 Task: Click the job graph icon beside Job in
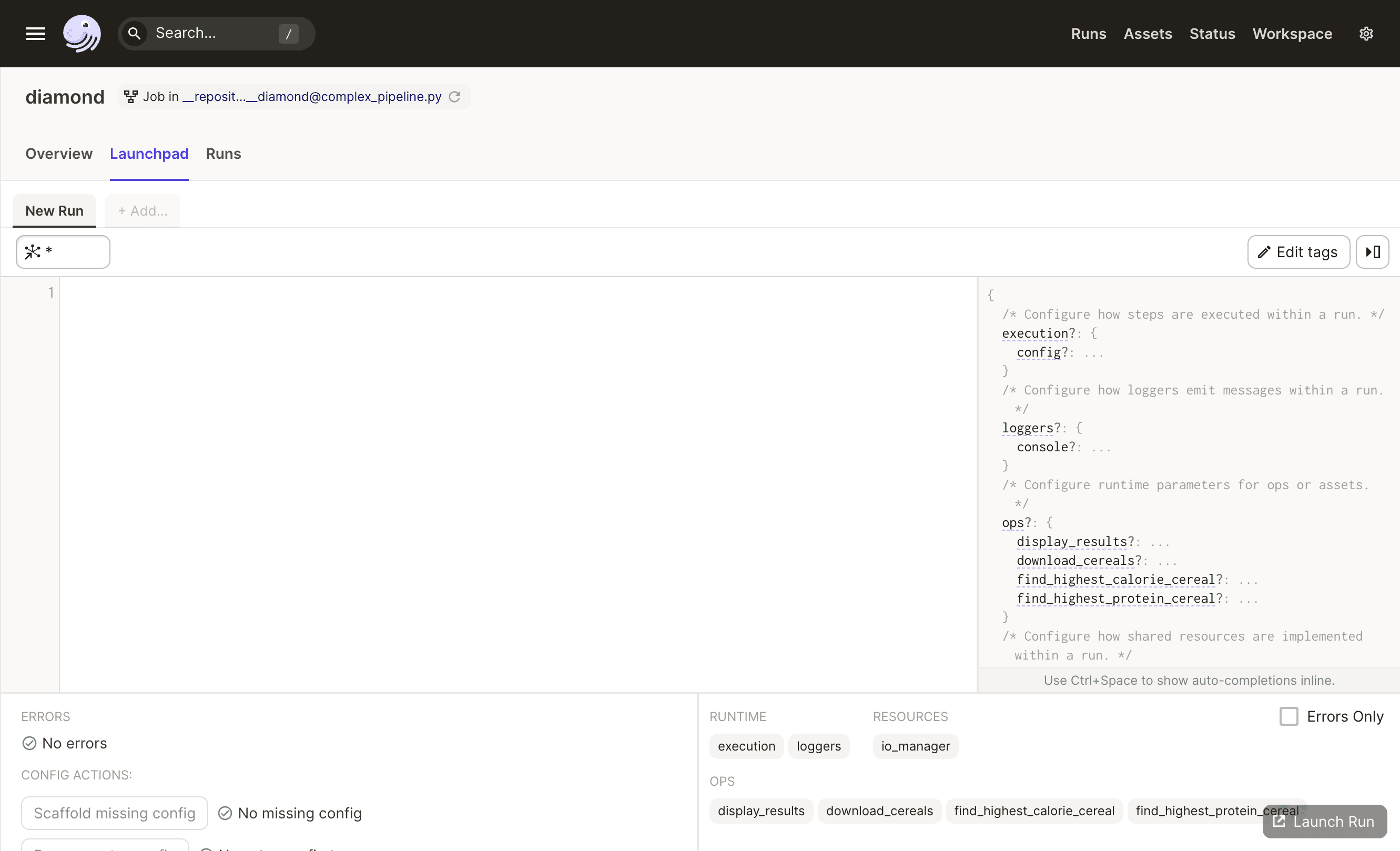pos(130,97)
